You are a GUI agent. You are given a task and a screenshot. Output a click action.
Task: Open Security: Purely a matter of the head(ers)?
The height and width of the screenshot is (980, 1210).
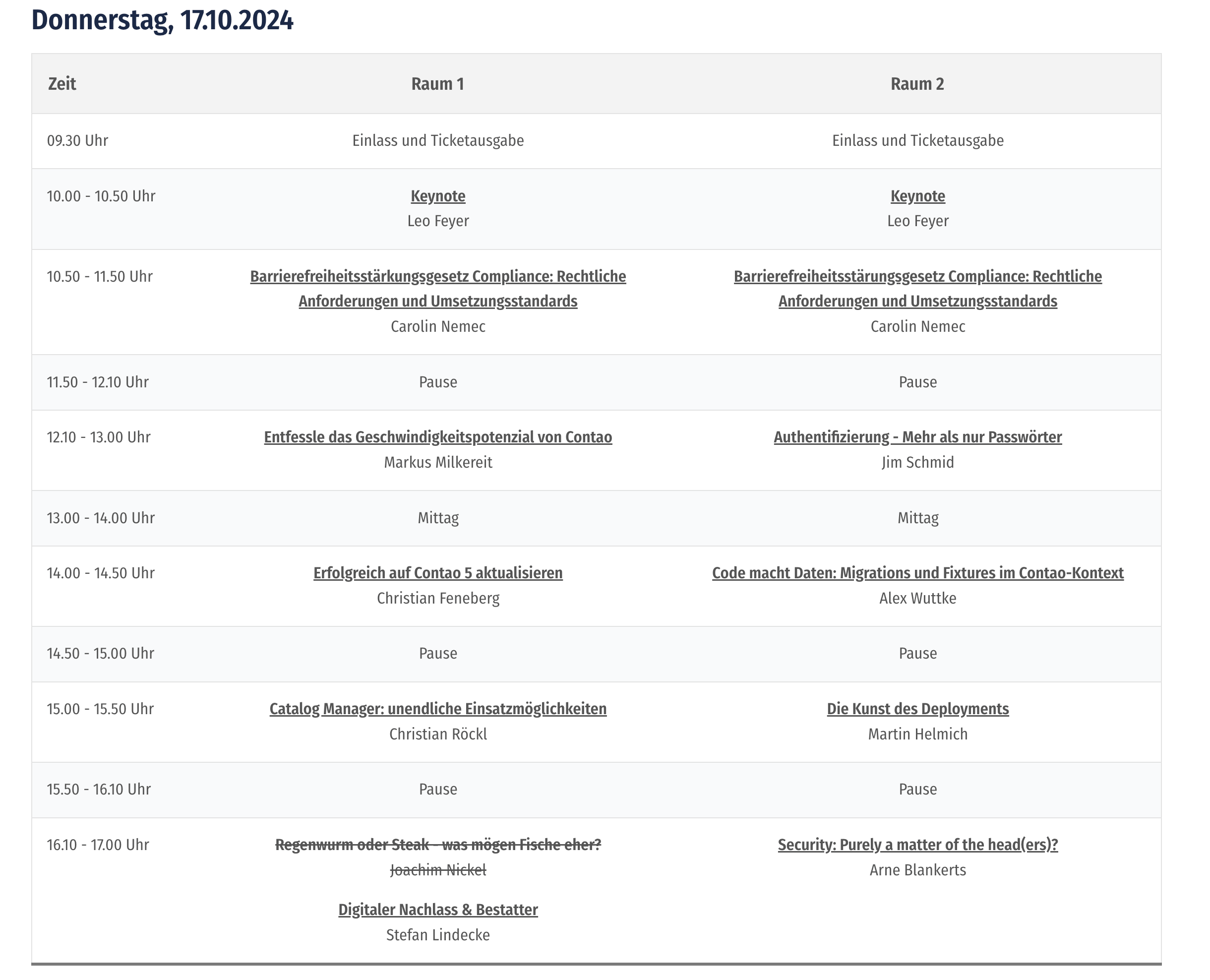point(917,845)
